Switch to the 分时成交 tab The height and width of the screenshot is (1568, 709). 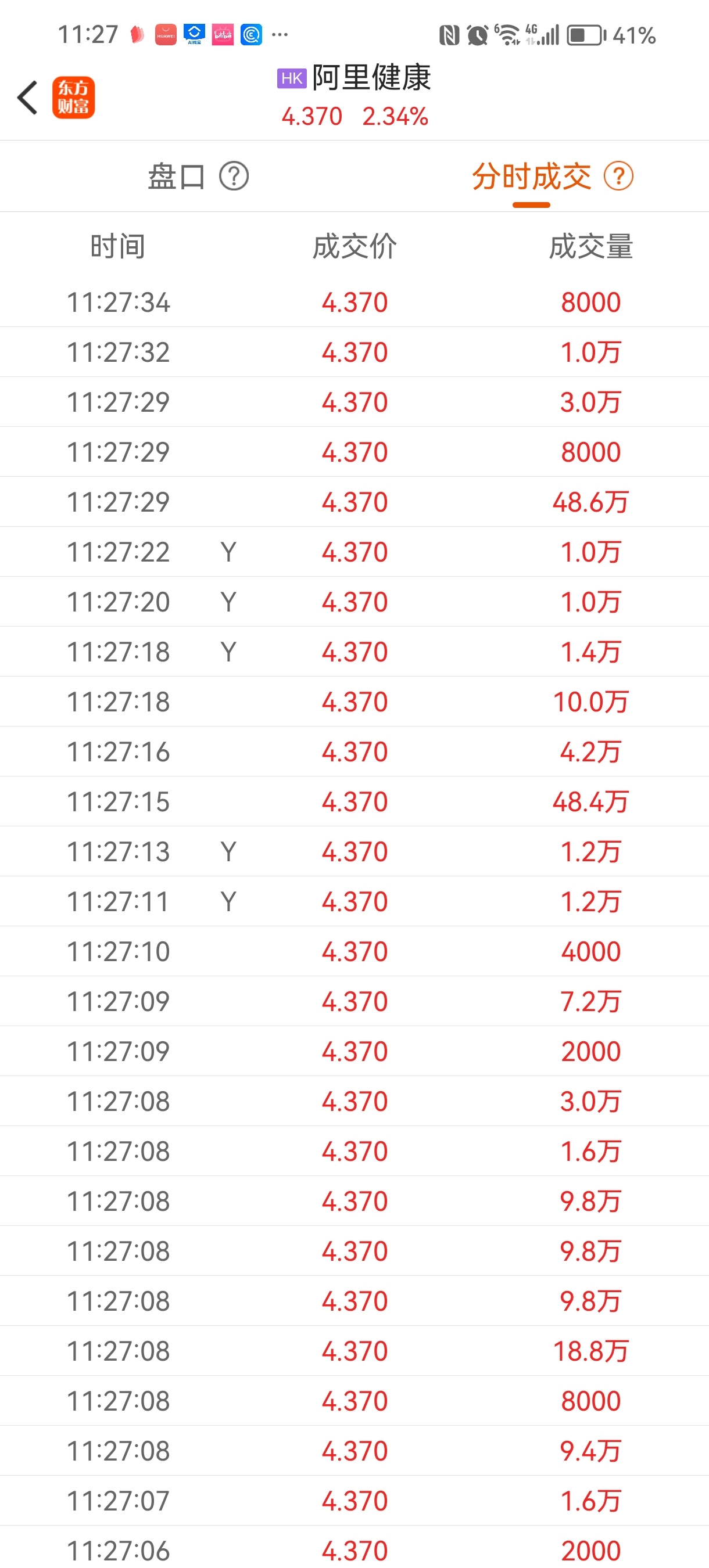click(532, 177)
